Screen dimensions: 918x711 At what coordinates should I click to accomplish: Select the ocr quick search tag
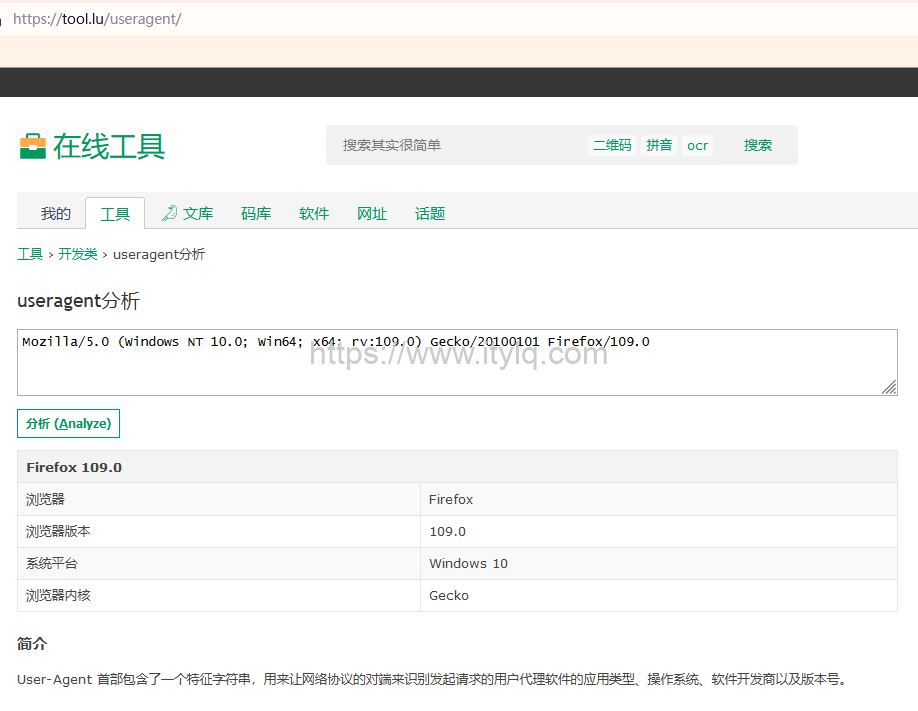click(697, 145)
